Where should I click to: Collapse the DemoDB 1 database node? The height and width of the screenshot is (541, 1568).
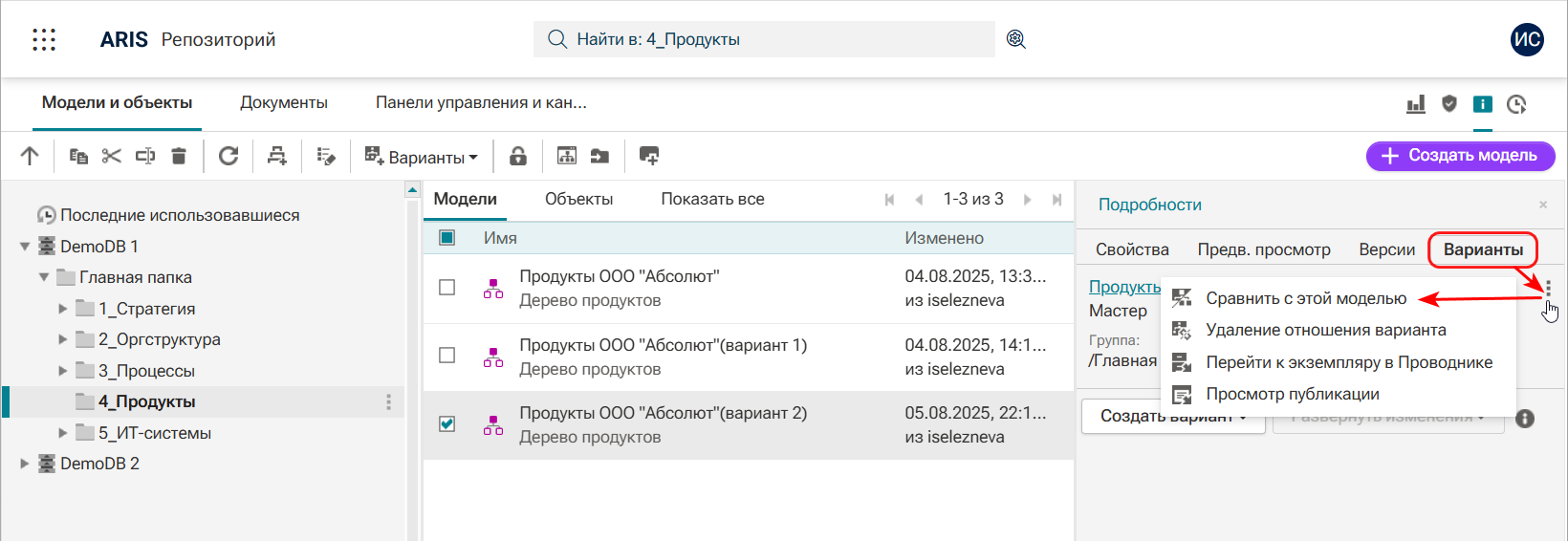25,247
